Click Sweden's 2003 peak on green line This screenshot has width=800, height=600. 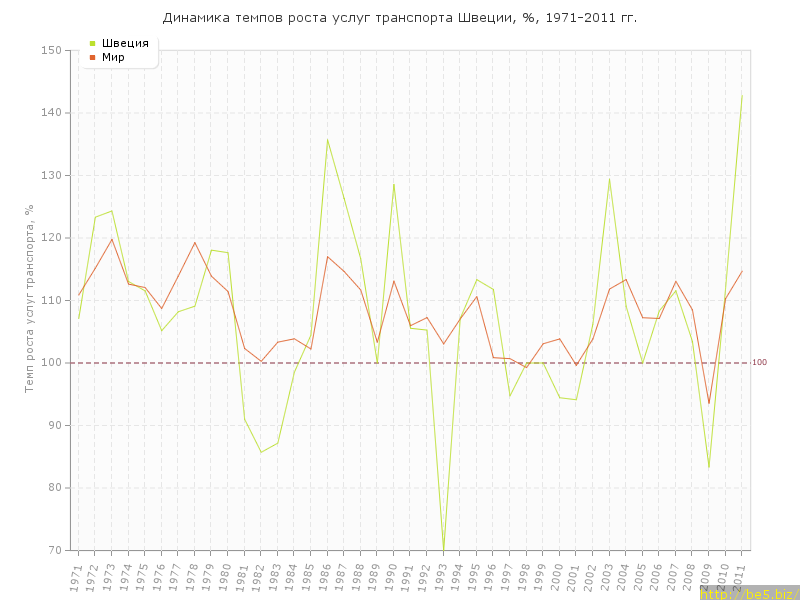pos(609,179)
